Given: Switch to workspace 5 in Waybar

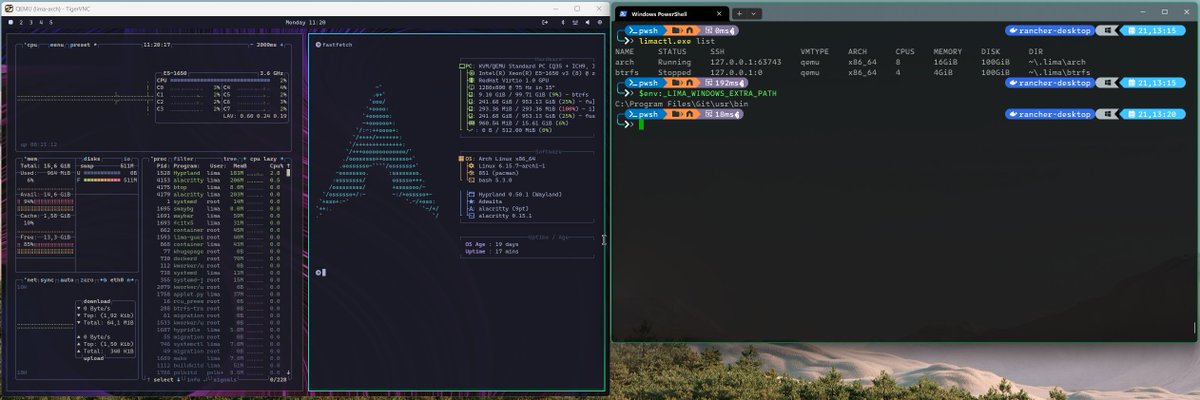Looking at the screenshot, I should click(51, 22).
